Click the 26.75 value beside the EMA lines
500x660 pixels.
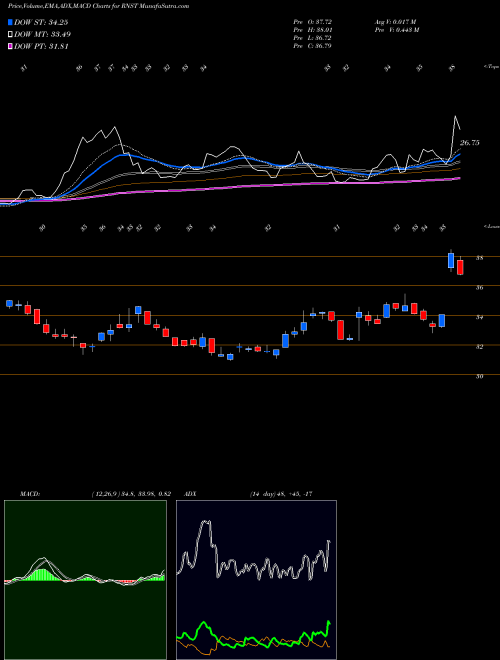(470, 143)
